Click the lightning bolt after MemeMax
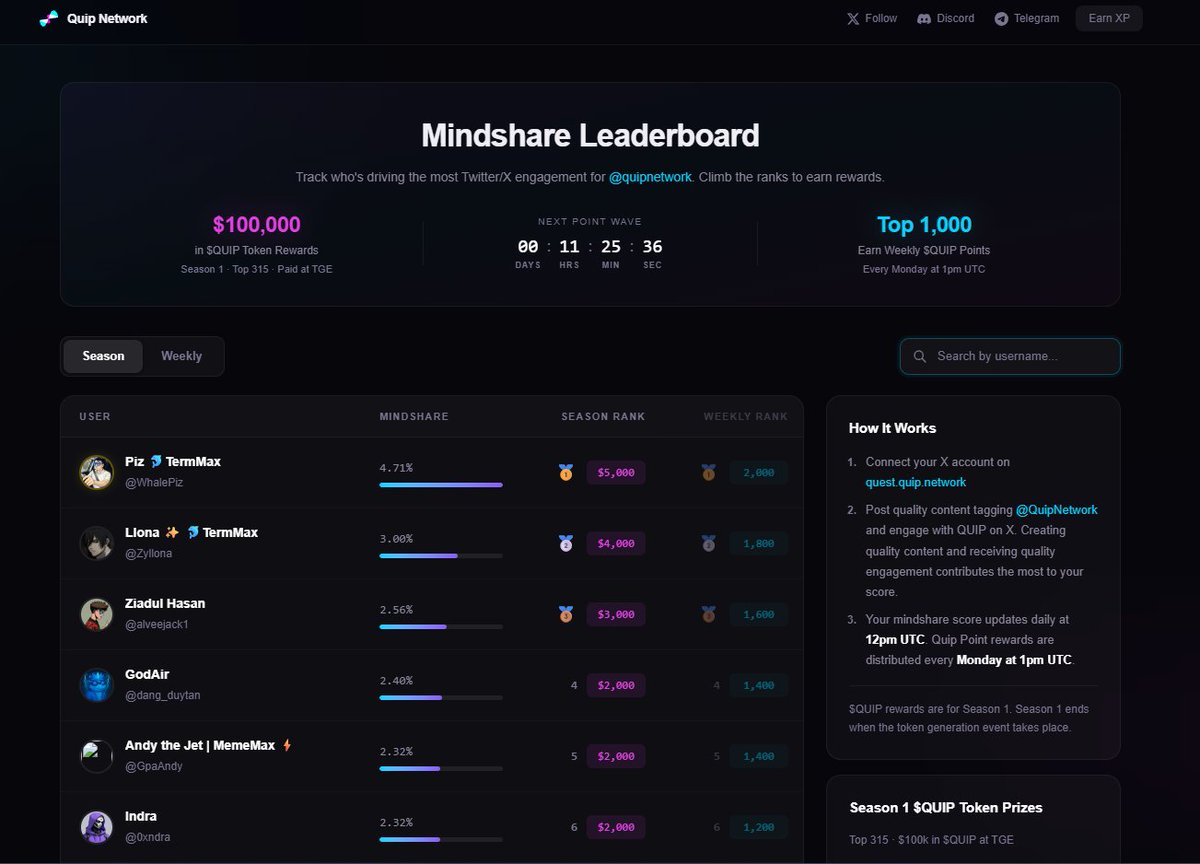The width and height of the screenshot is (1200, 864). [x=287, y=745]
